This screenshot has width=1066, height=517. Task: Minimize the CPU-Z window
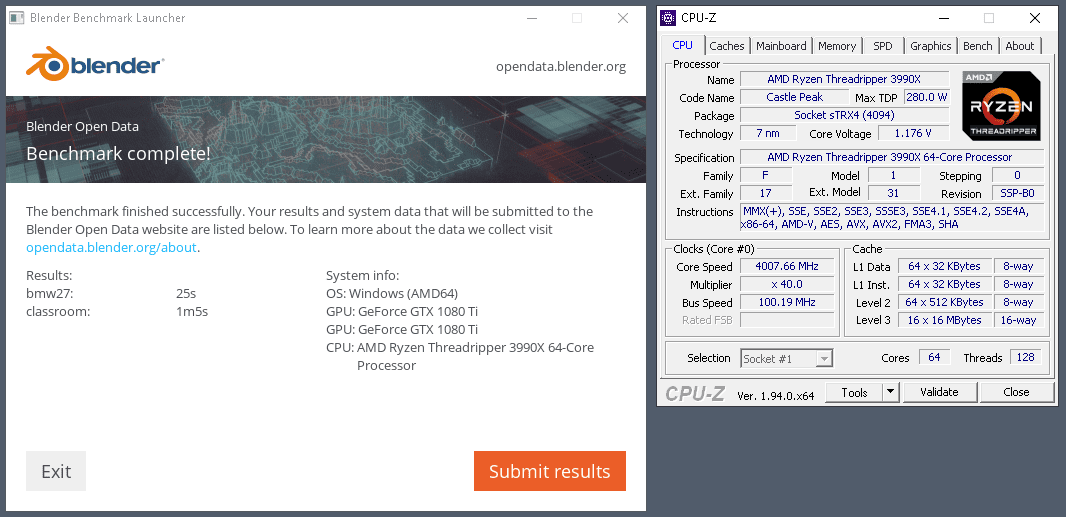tap(944, 18)
